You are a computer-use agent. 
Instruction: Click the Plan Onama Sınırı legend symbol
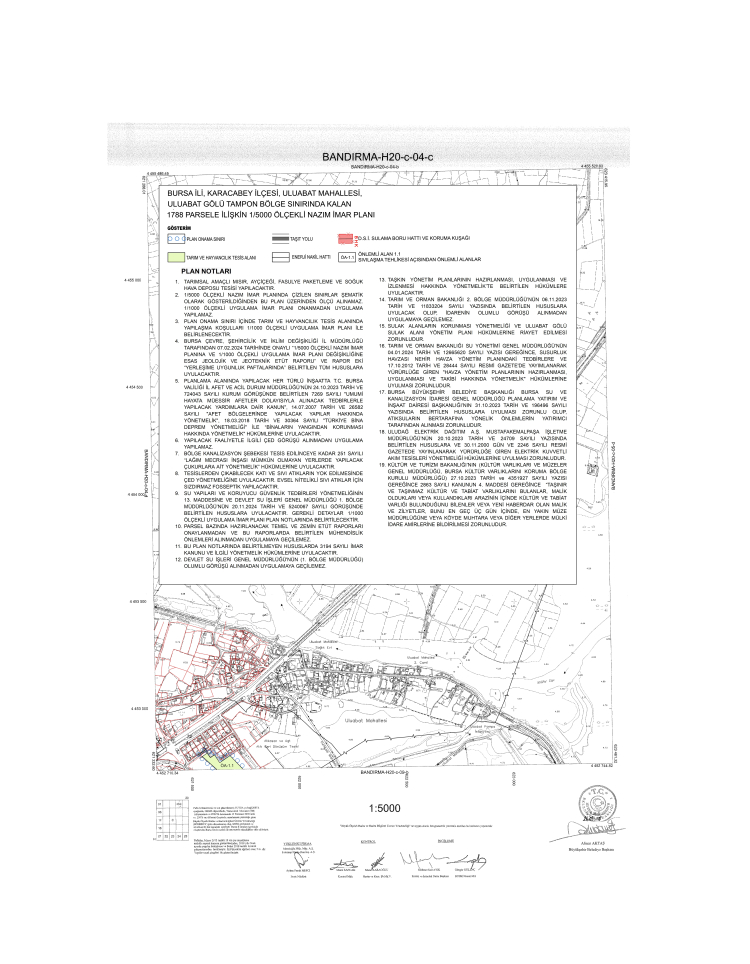point(174,240)
